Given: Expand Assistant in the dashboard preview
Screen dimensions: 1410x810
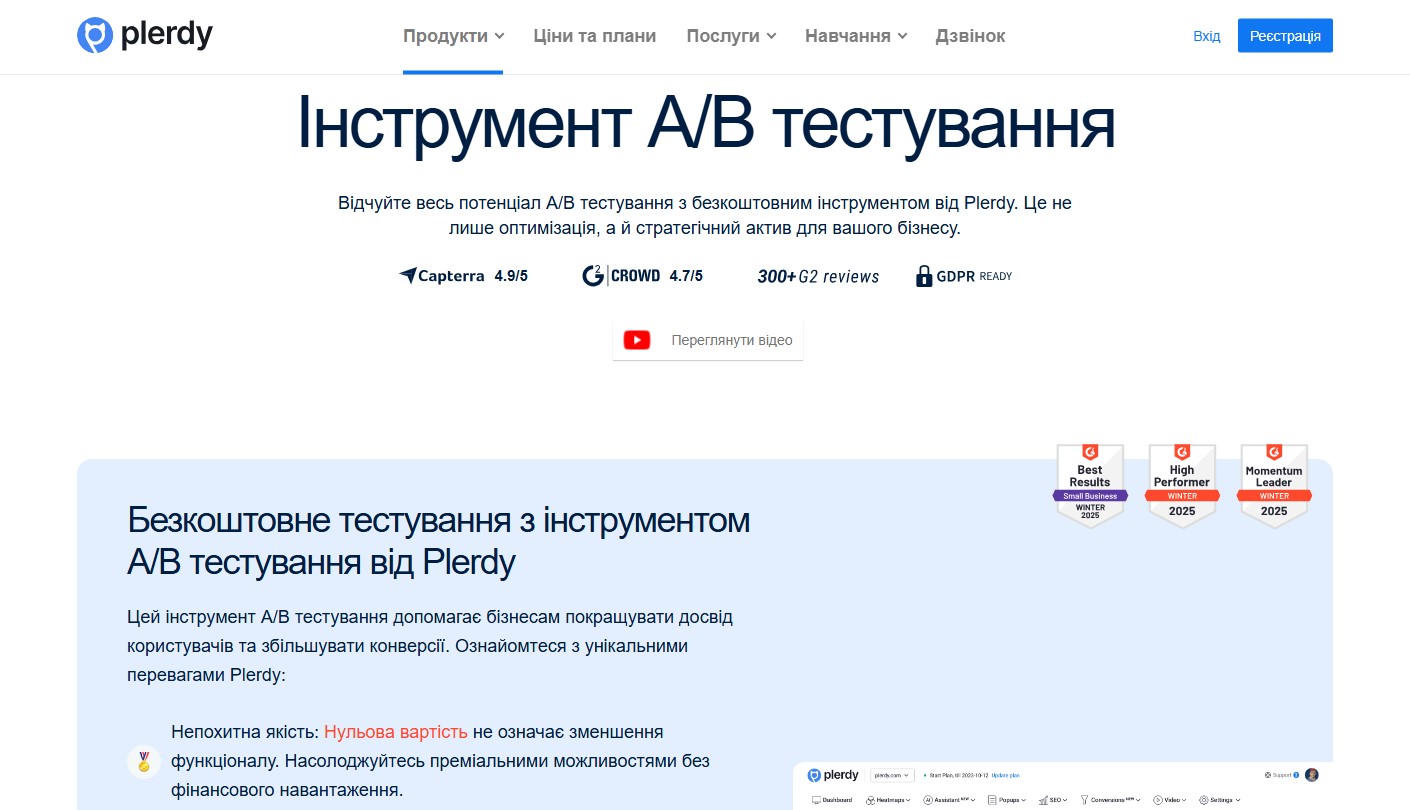Looking at the screenshot, I should (x=950, y=800).
